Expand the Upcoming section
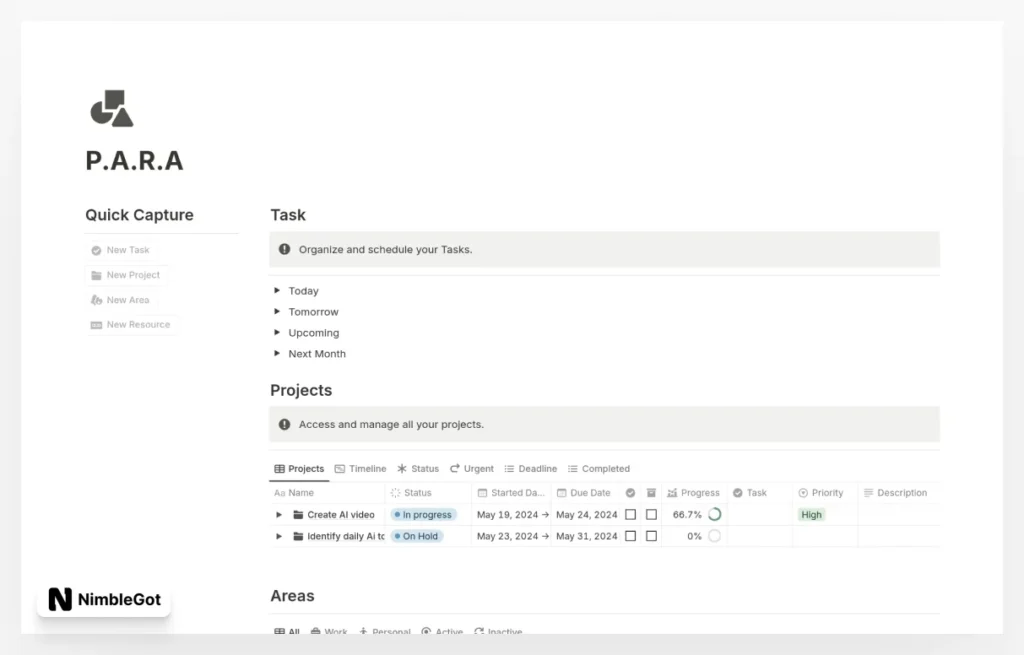 pyautogui.click(x=277, y=332)
